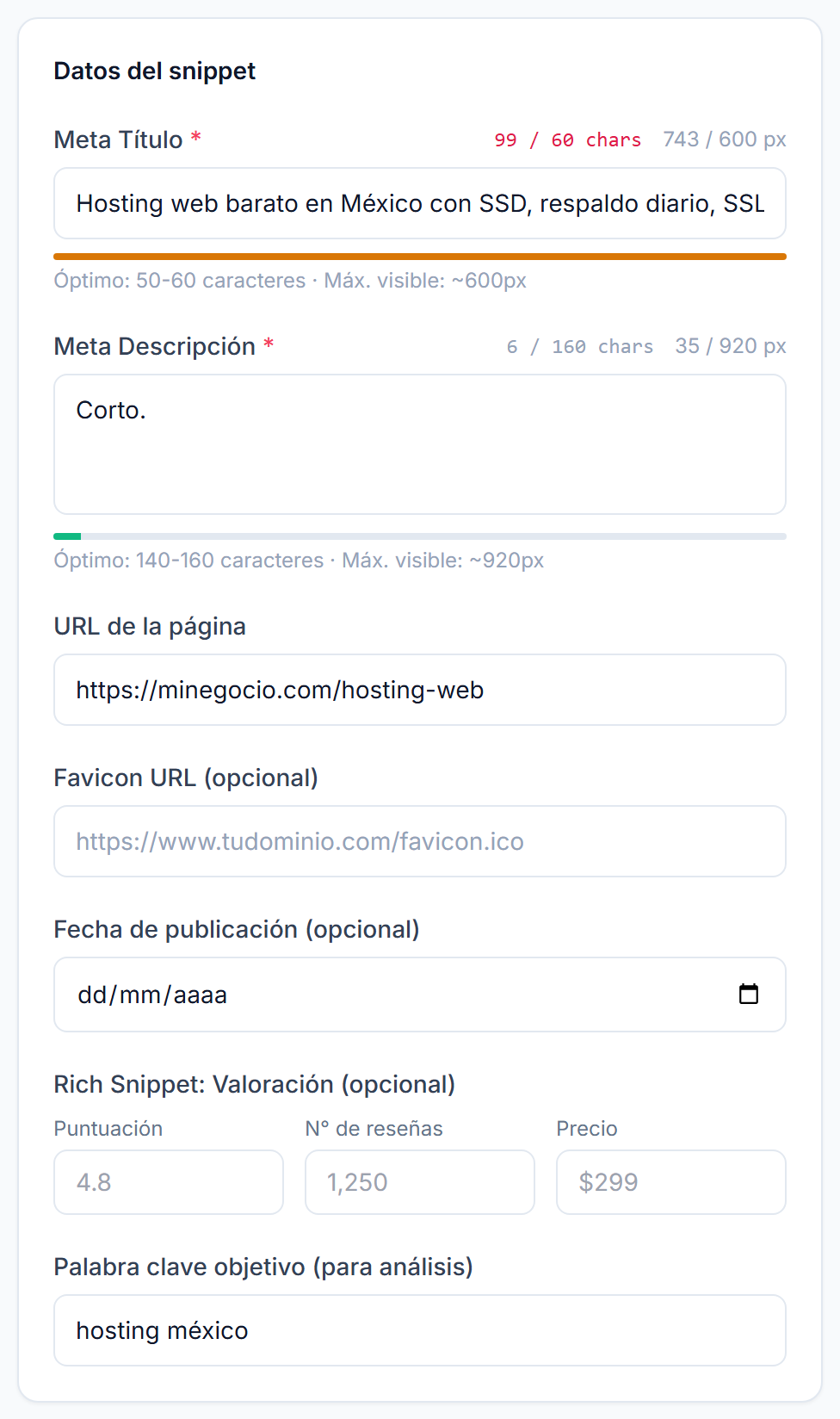
Task: Click the 'Precio' label
Action: coord(587,1129)
